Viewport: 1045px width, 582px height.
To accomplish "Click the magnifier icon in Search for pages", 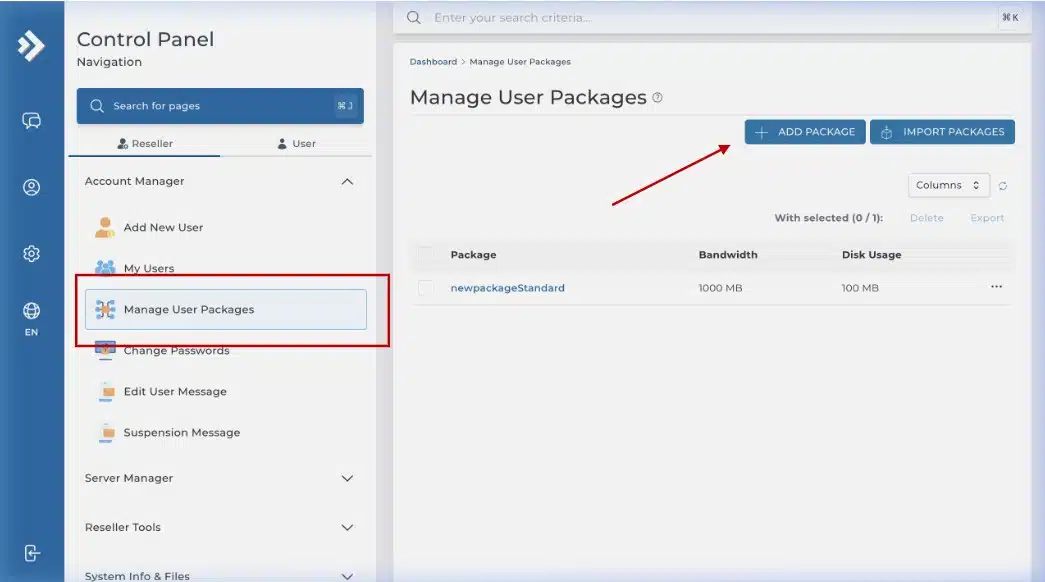I will point(97,106).
